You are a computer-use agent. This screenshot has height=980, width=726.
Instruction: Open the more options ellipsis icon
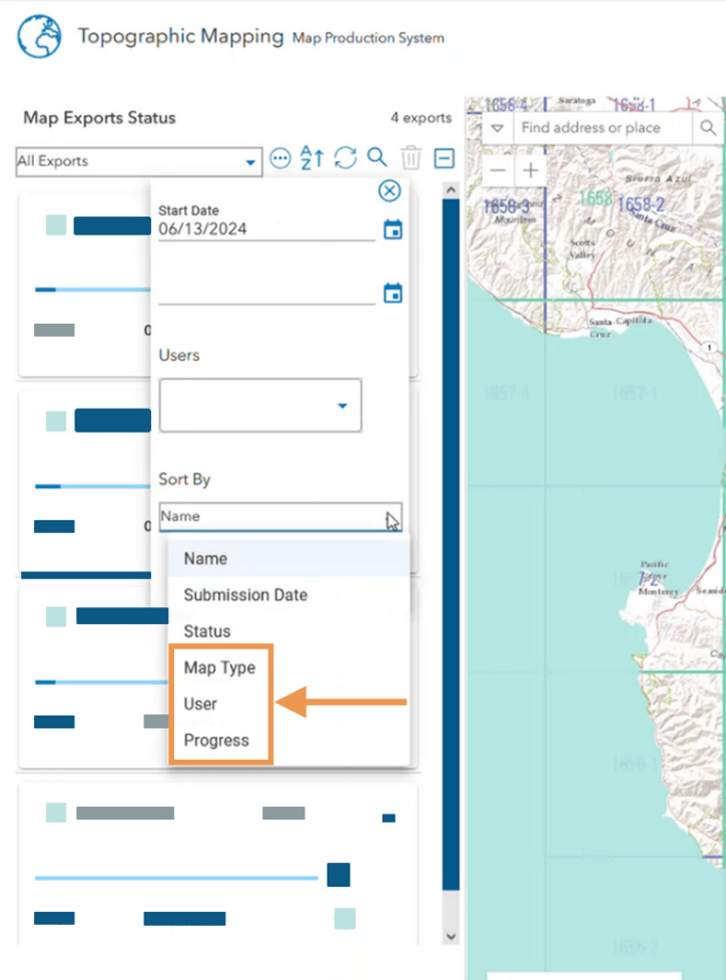[x=280, y=158]
